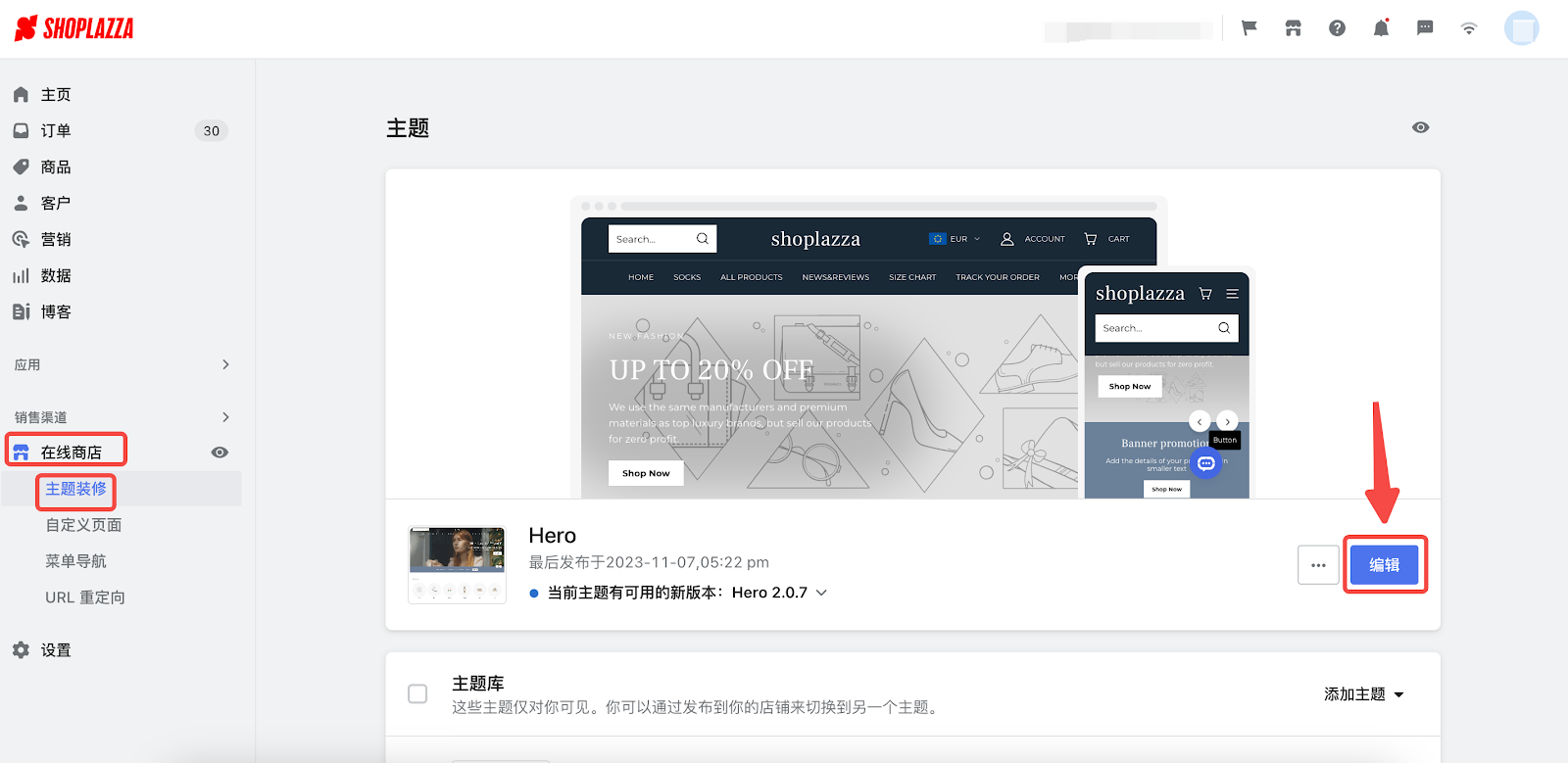Click the 最后发布于2023-11-07 publish date text
This screenshot has width=1568, height=763.
(x=649, y=562)
